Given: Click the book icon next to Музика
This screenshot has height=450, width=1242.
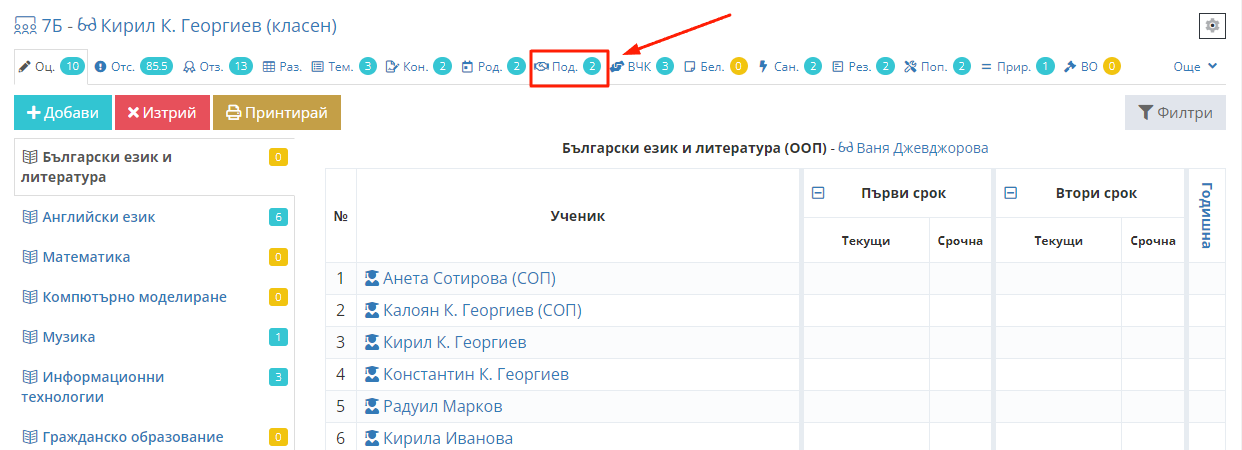Looking at the screenshot, I should click(x=30, y=337).
